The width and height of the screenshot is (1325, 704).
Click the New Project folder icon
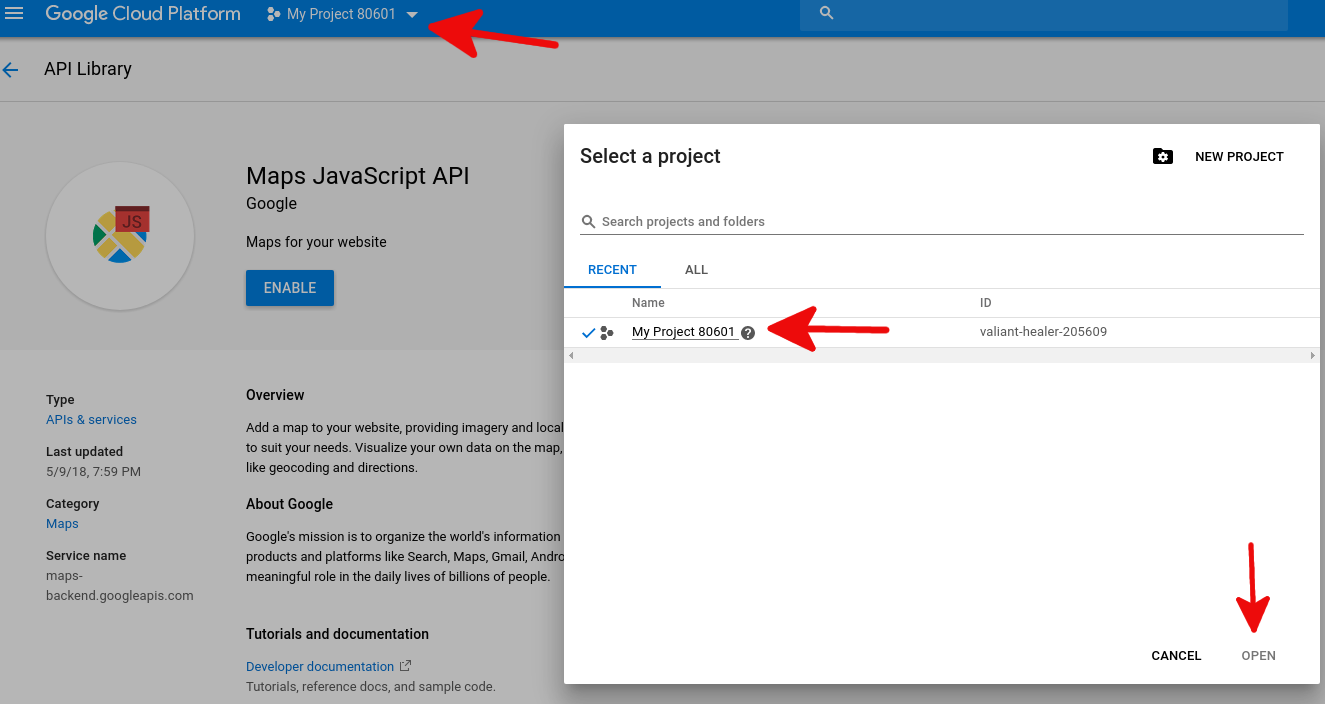coord(1162,157)
